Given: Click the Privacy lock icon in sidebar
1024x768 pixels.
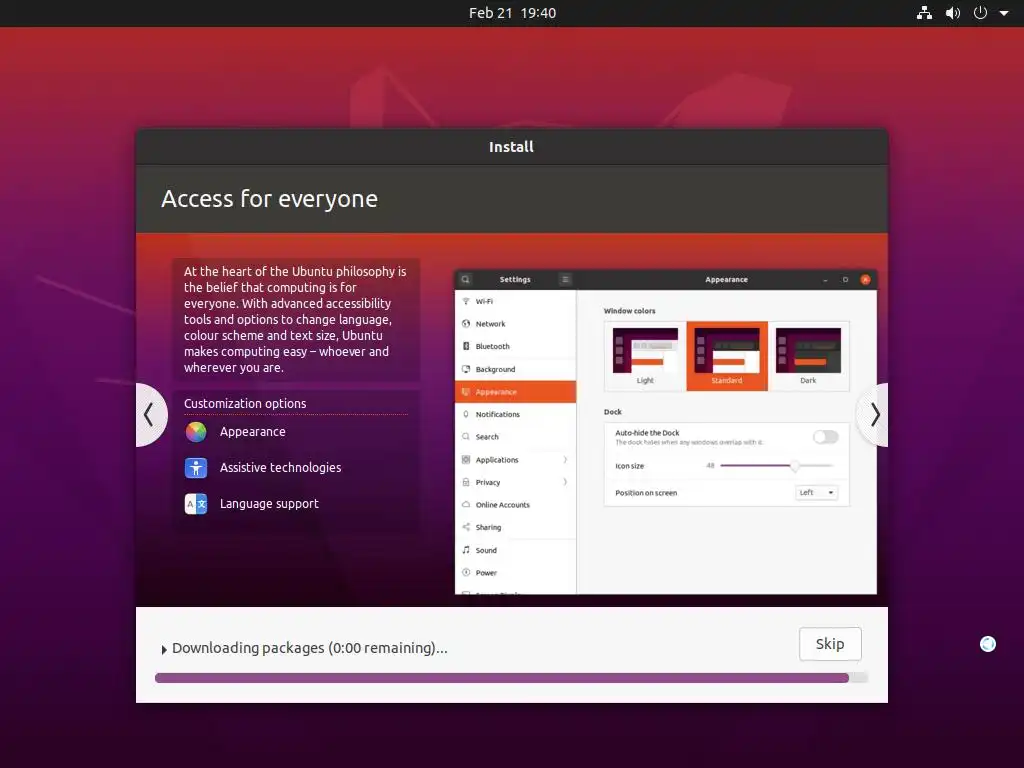Looking at the screenshot, I should pos(466,482).
